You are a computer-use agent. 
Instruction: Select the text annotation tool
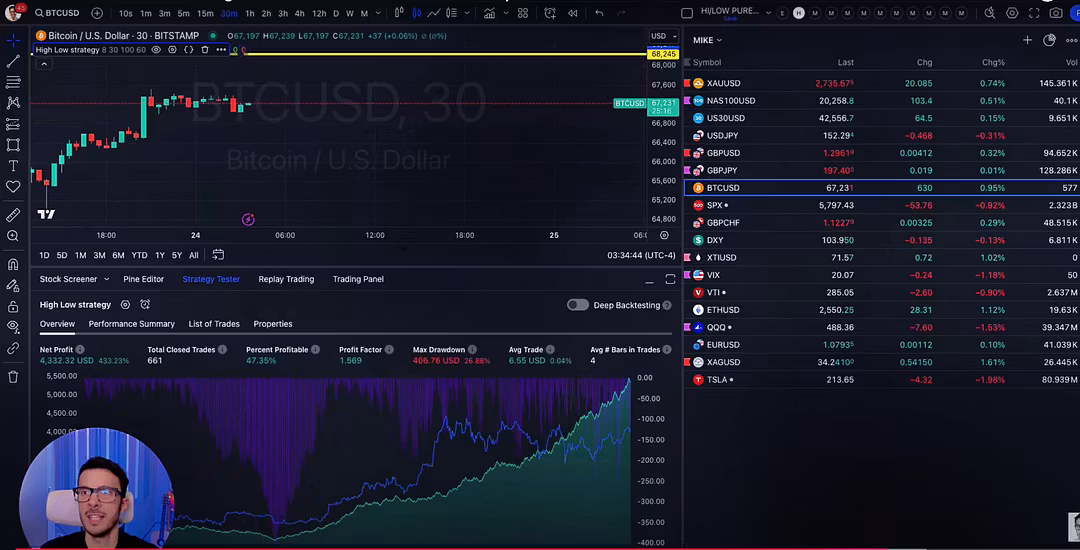click(x=13, y=166)
